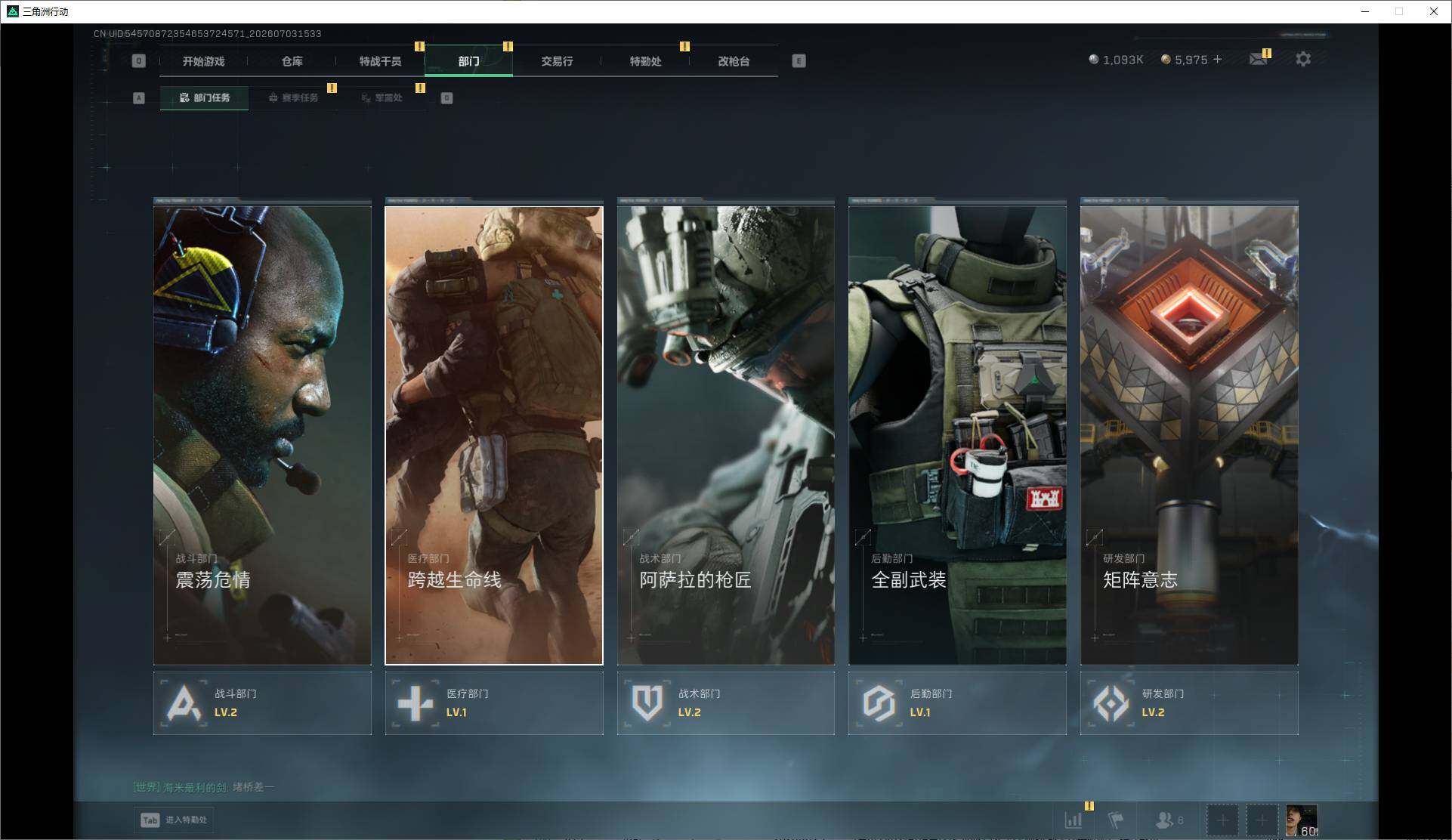Open the 跨越生命线 medical department card
The image size is (1452, 840).
[x=494, y=435]
